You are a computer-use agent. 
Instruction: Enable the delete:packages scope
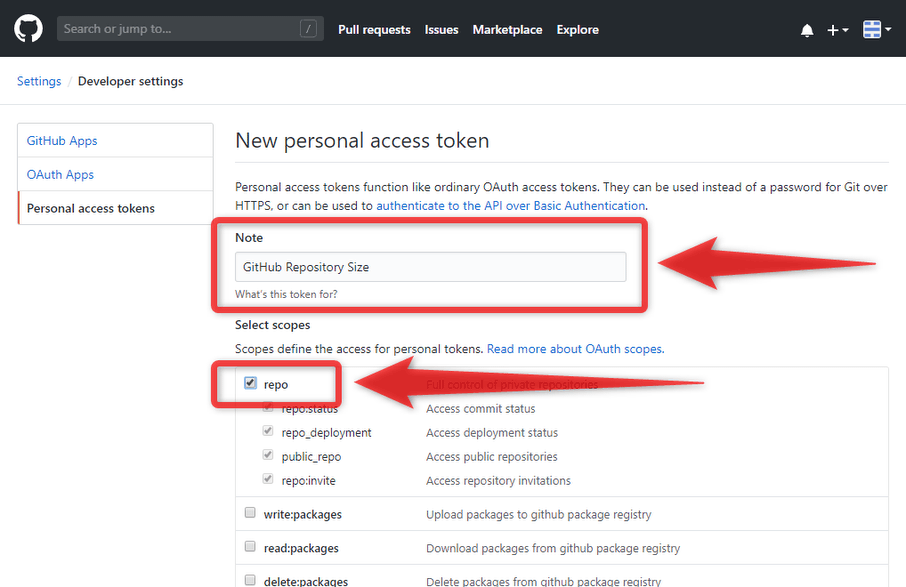point(250,580)
